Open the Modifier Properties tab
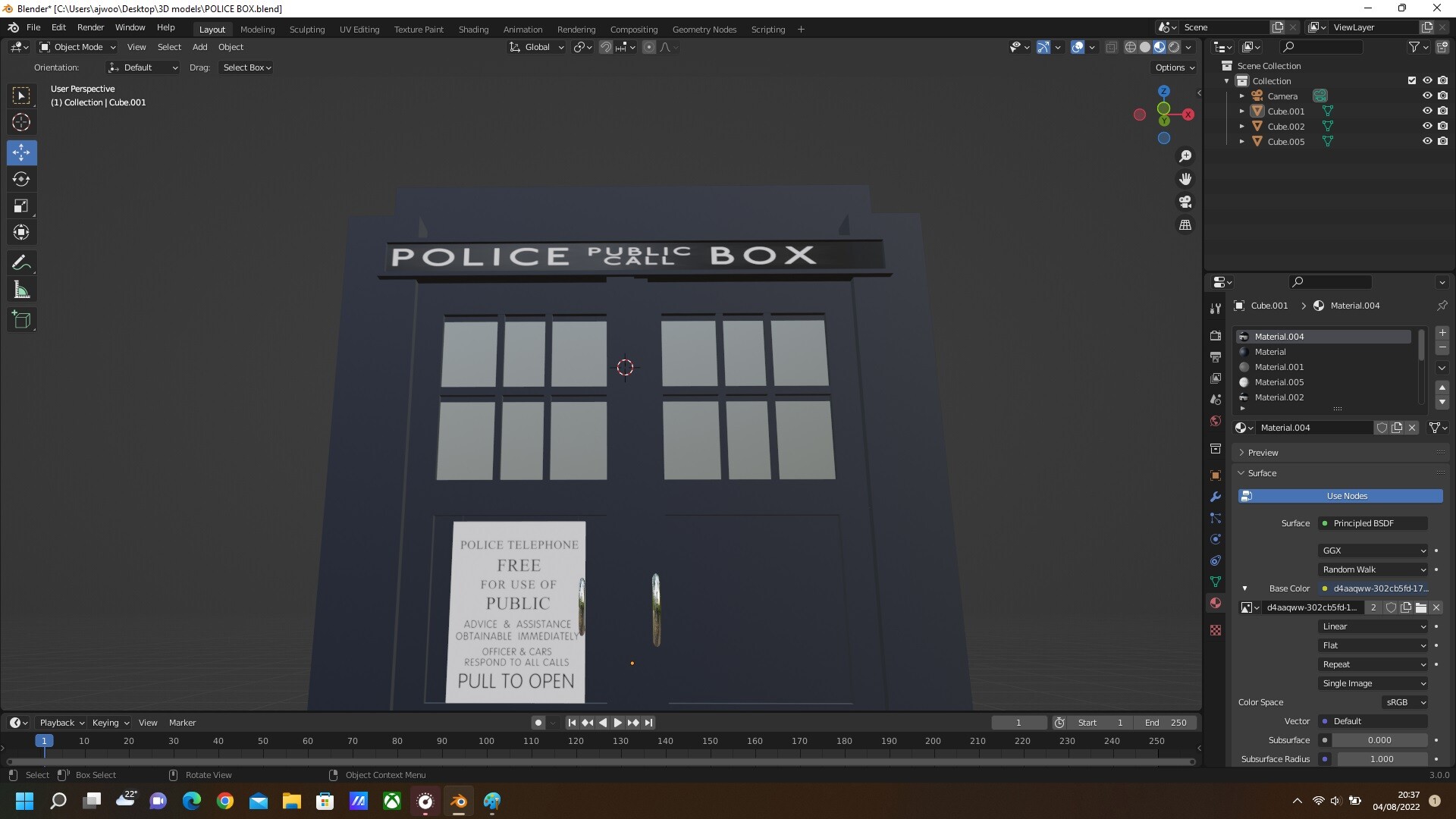 [x=1216, y=497]
